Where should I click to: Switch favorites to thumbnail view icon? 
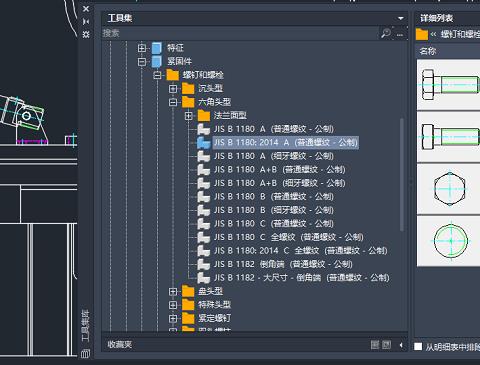pos(387,345)
